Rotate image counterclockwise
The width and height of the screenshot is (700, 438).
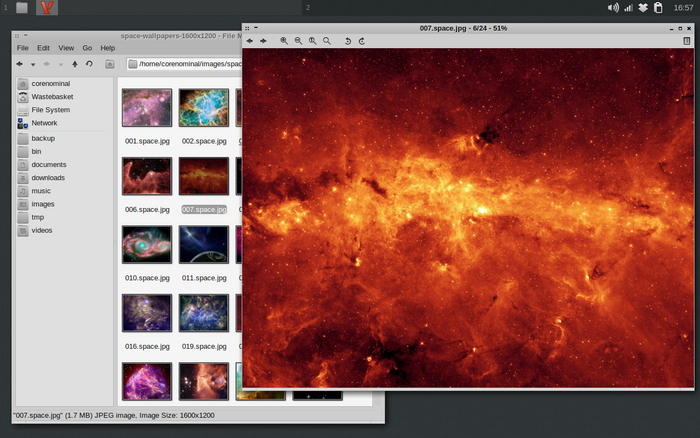348,41
